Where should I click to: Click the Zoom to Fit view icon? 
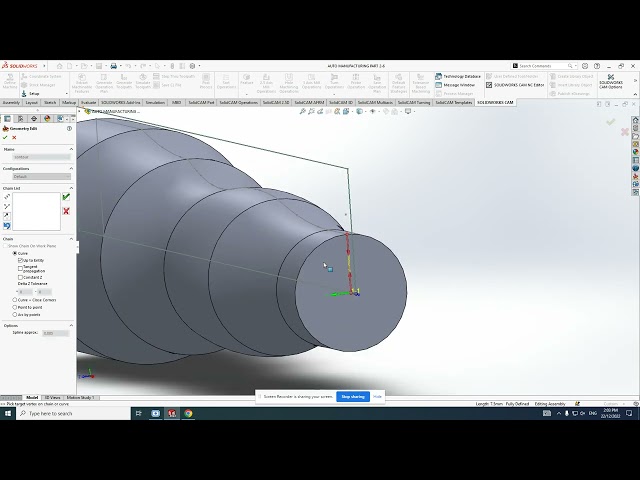tap(302, 111)
